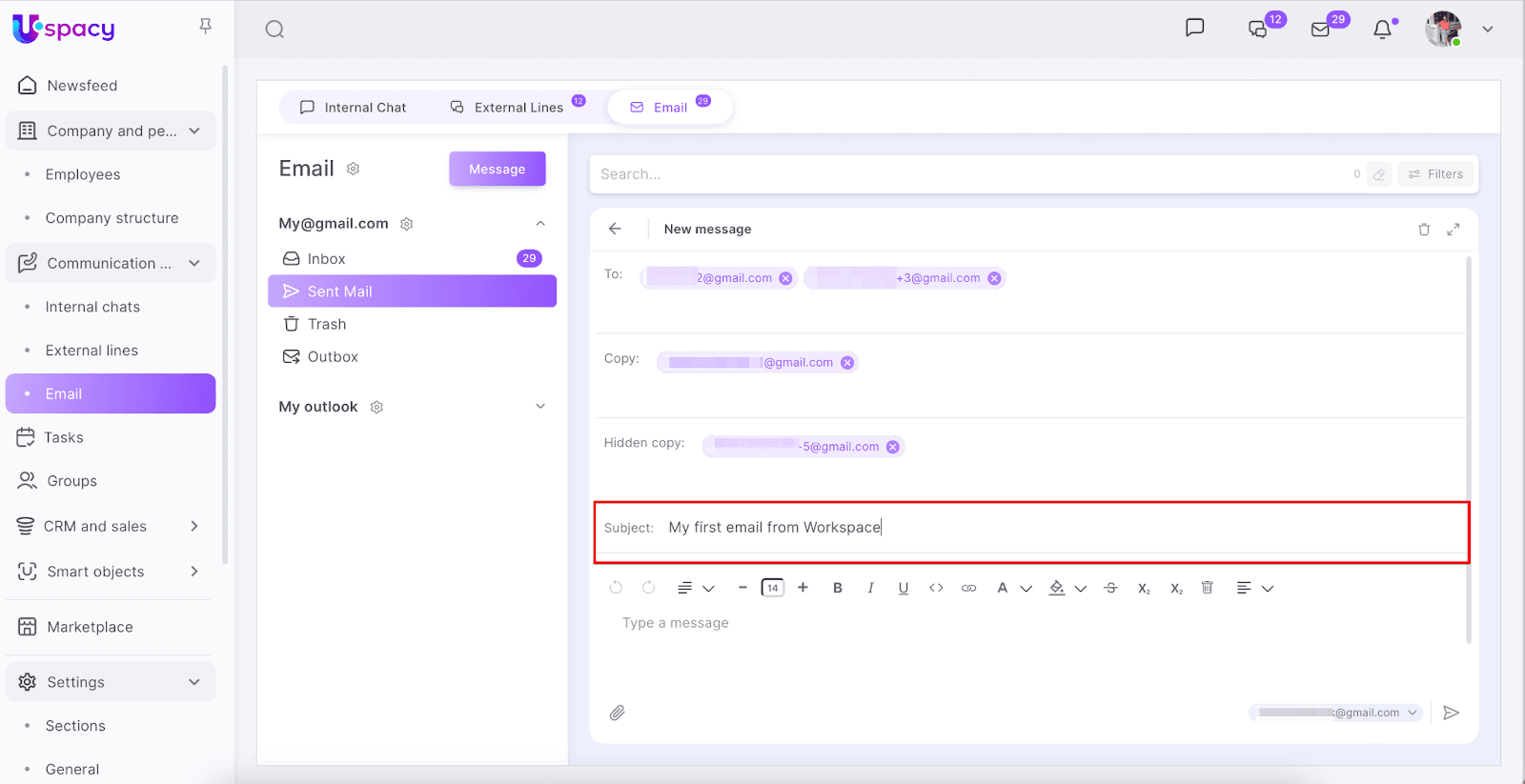Screen dimensions: 1525x784
Task: Open the notifications bell
Action: pyautogui.click(x=1382, y=30)
